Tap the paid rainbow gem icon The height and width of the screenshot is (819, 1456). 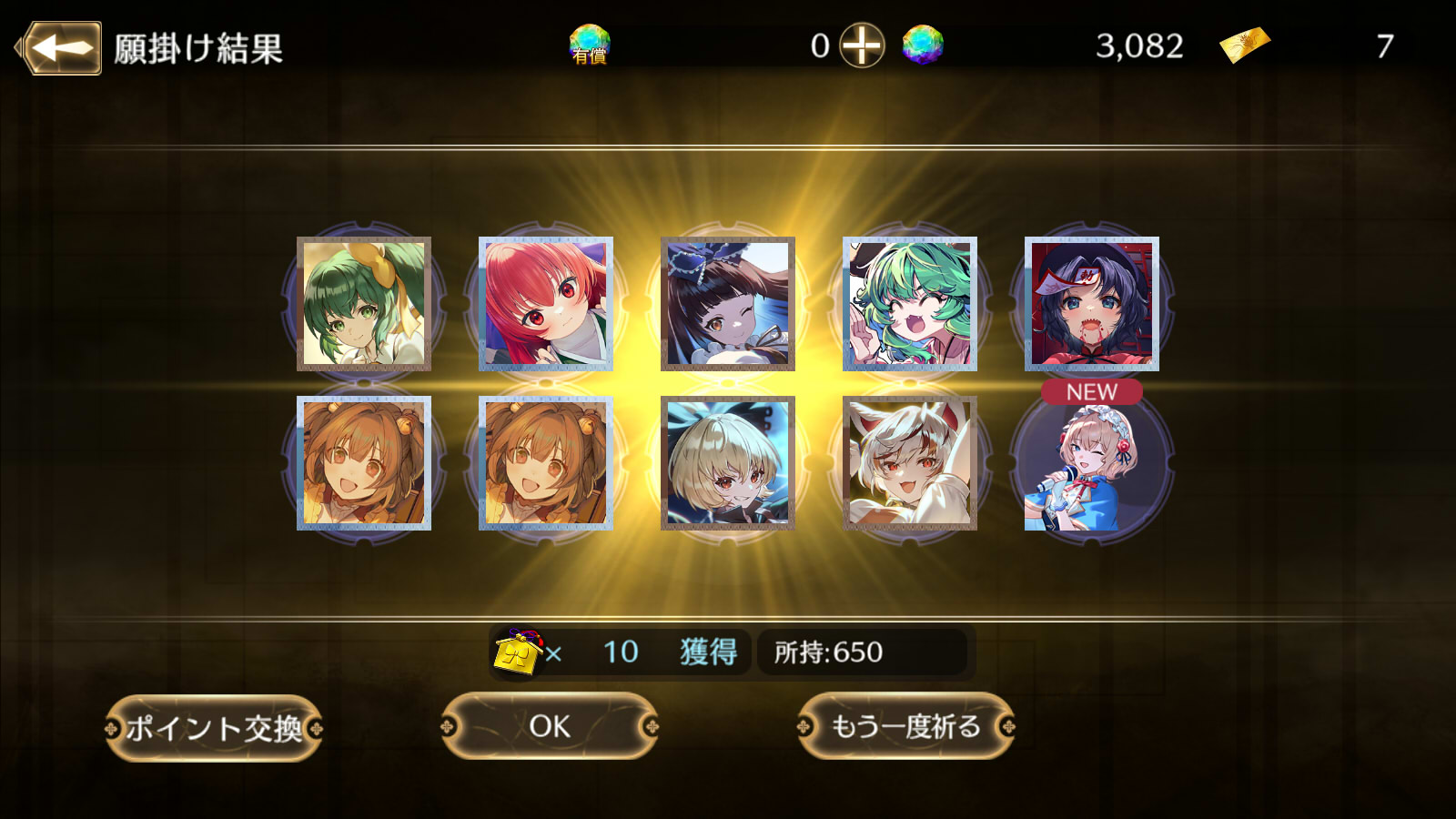(x=590, y=45)
